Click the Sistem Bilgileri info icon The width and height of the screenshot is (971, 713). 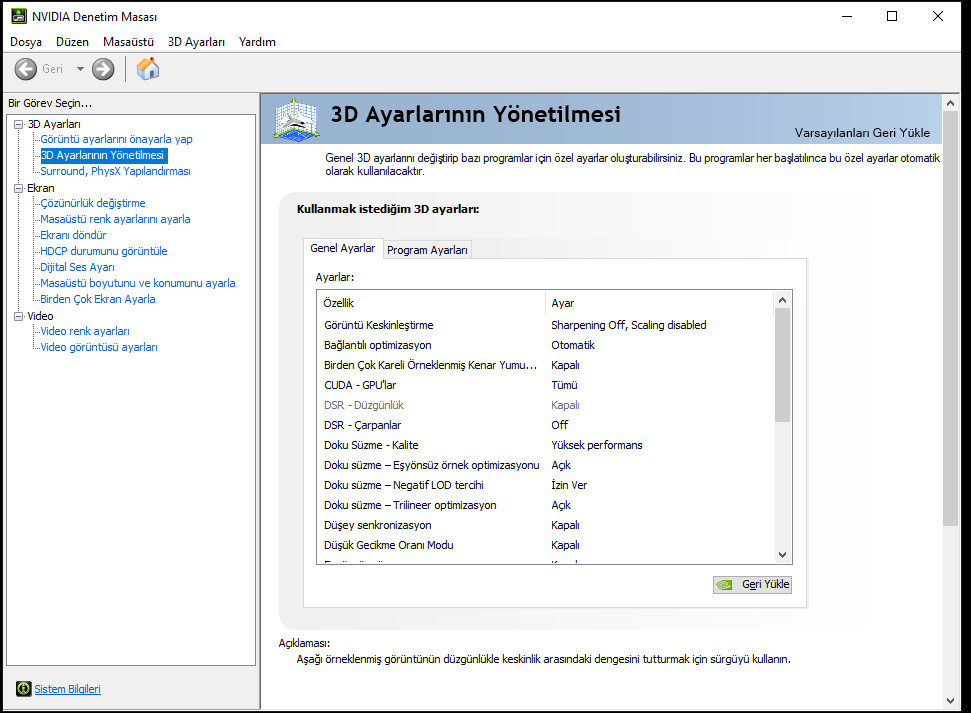pyautogui.click(x=24, y=689)
